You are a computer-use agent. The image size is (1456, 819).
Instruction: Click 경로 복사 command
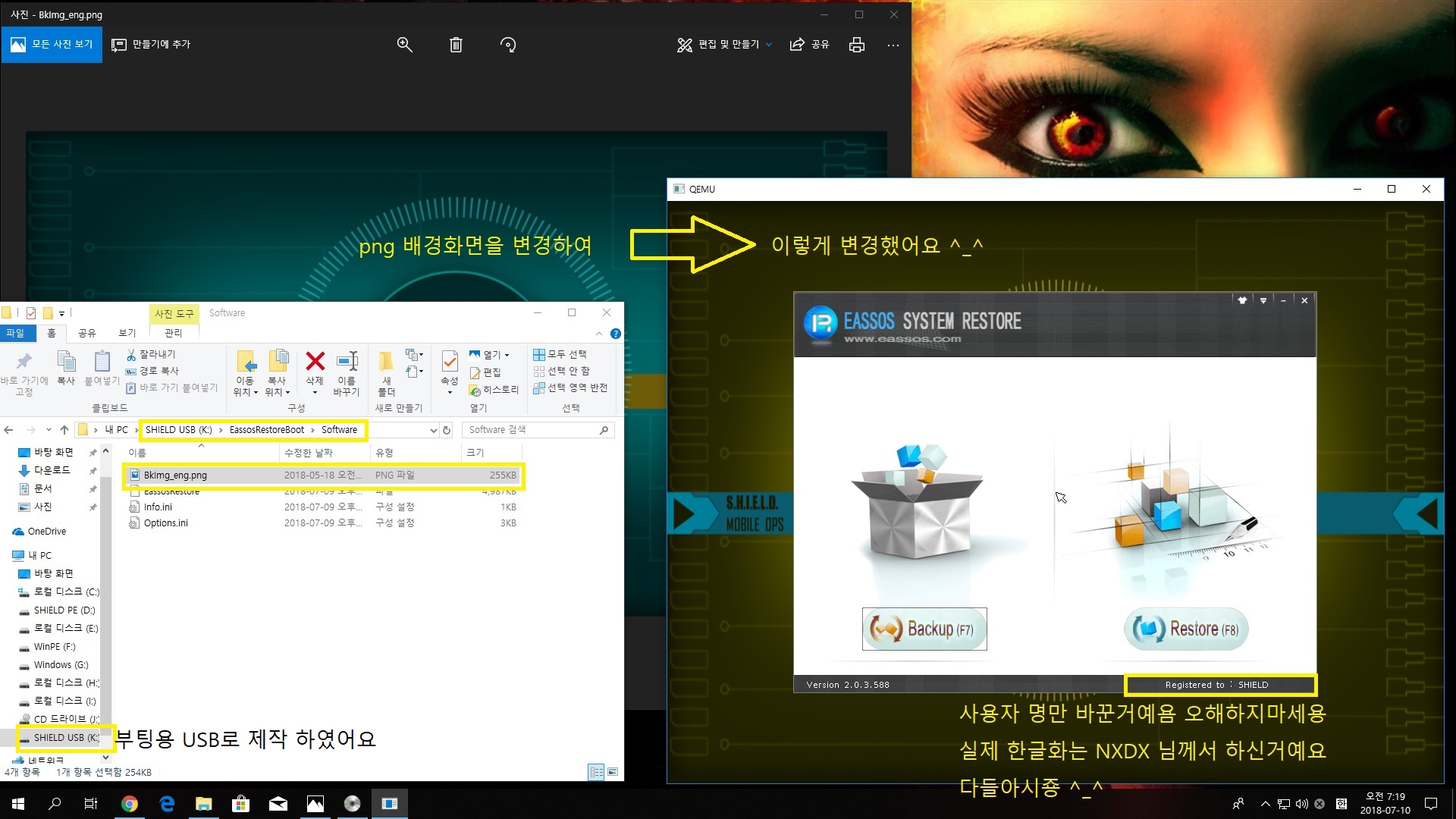[x=152, y=371]
